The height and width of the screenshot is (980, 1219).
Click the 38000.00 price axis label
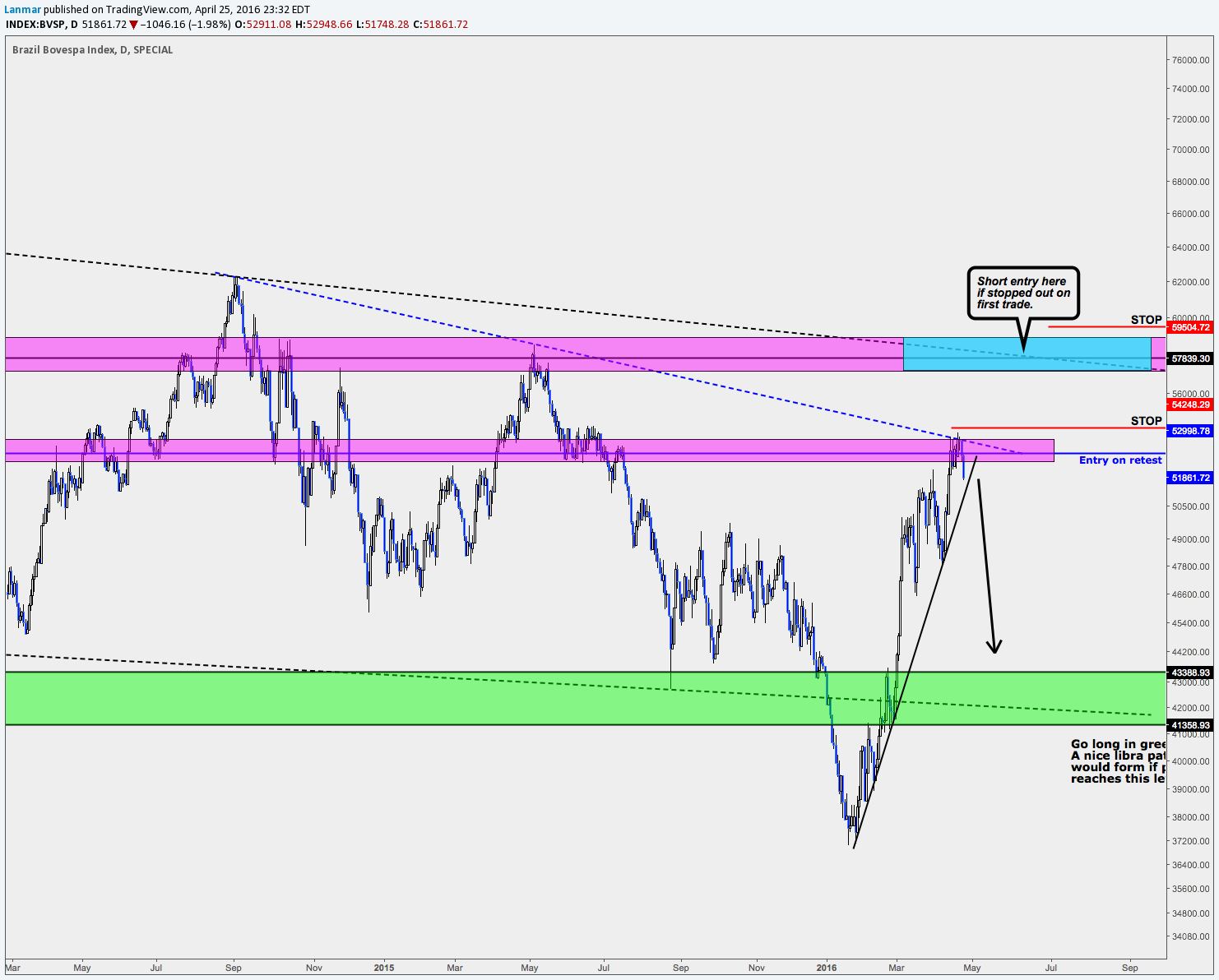point(1191,817)
